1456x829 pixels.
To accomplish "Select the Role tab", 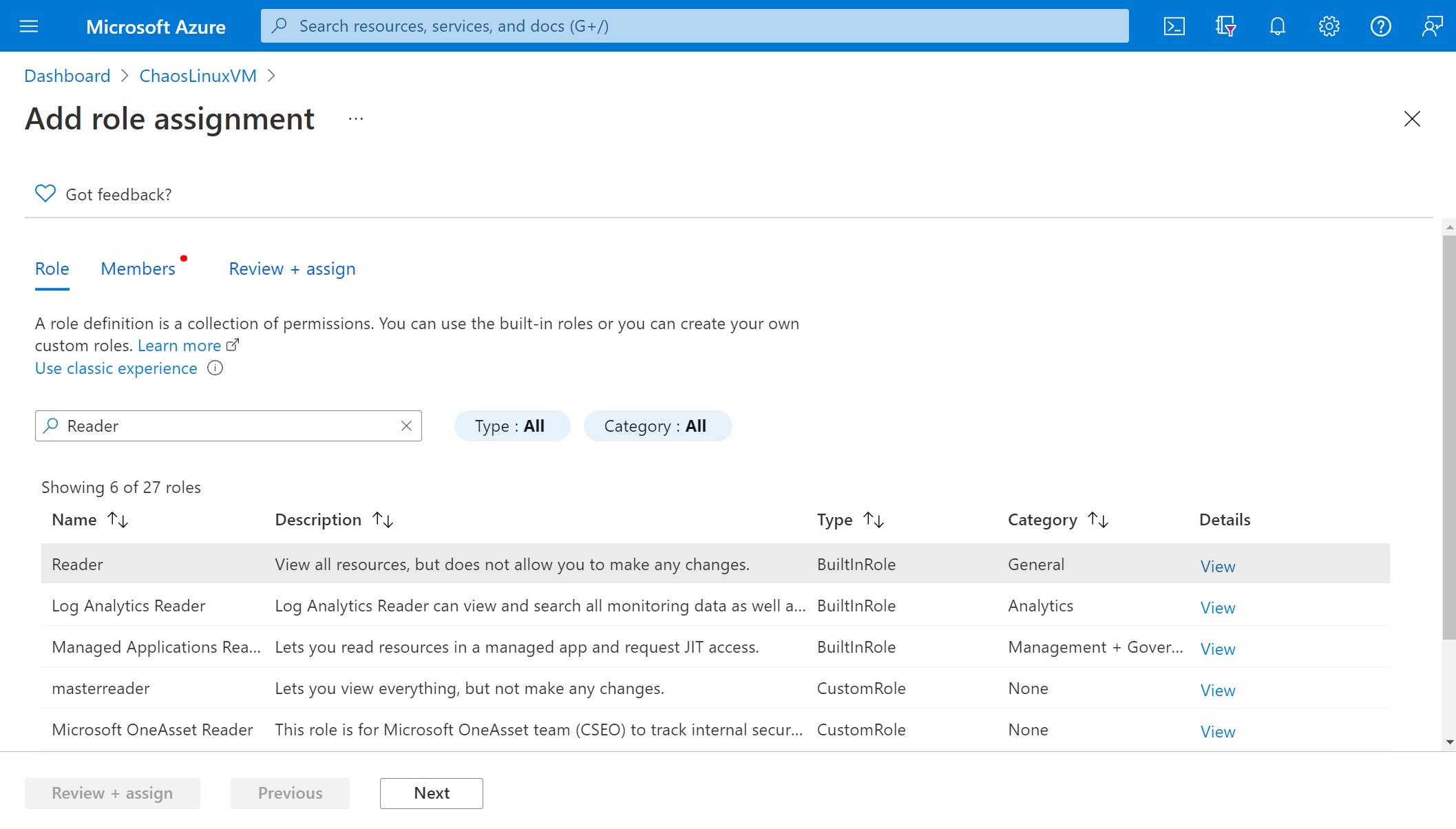I will (x=52, y=268).
